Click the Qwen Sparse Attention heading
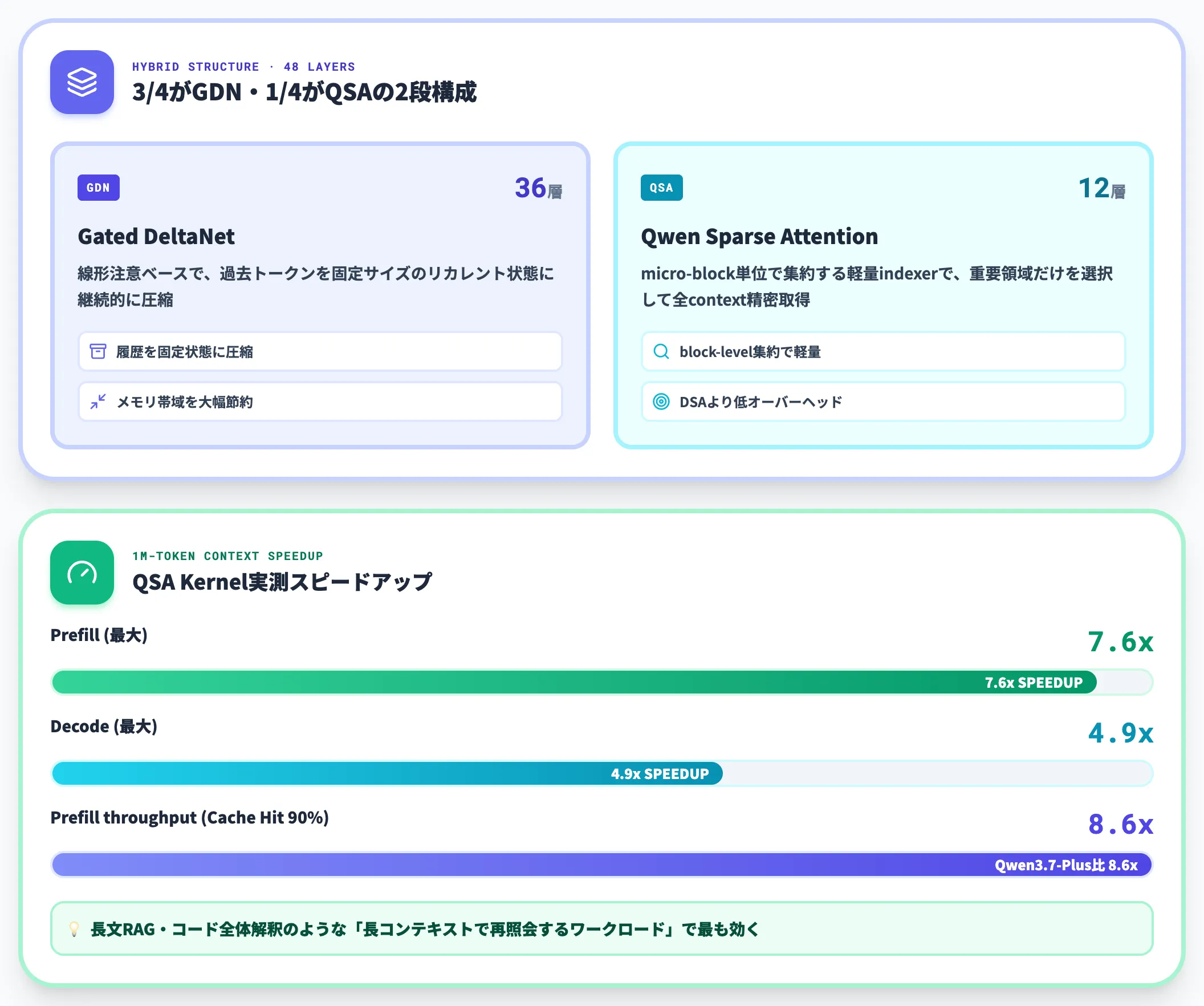Image resolution: width=1204 pixels, height=1006 pixels. (x=759, y=236)
